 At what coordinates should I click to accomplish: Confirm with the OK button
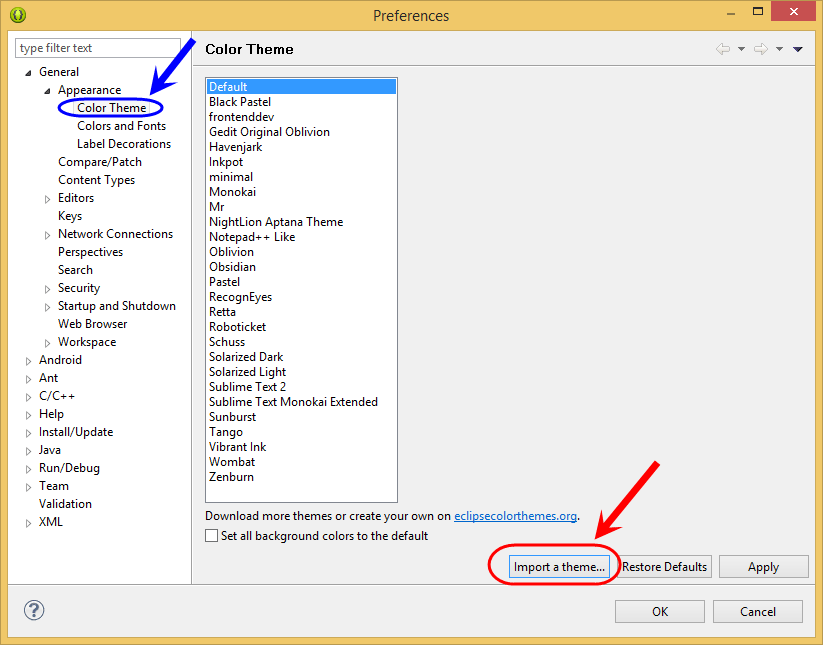tap(660, 611)
